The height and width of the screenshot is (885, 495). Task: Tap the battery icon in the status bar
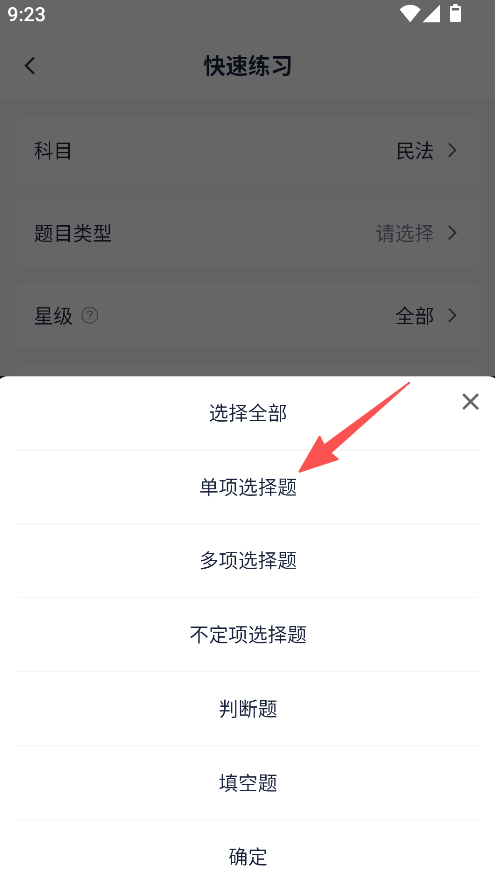(x=455, y=13)
